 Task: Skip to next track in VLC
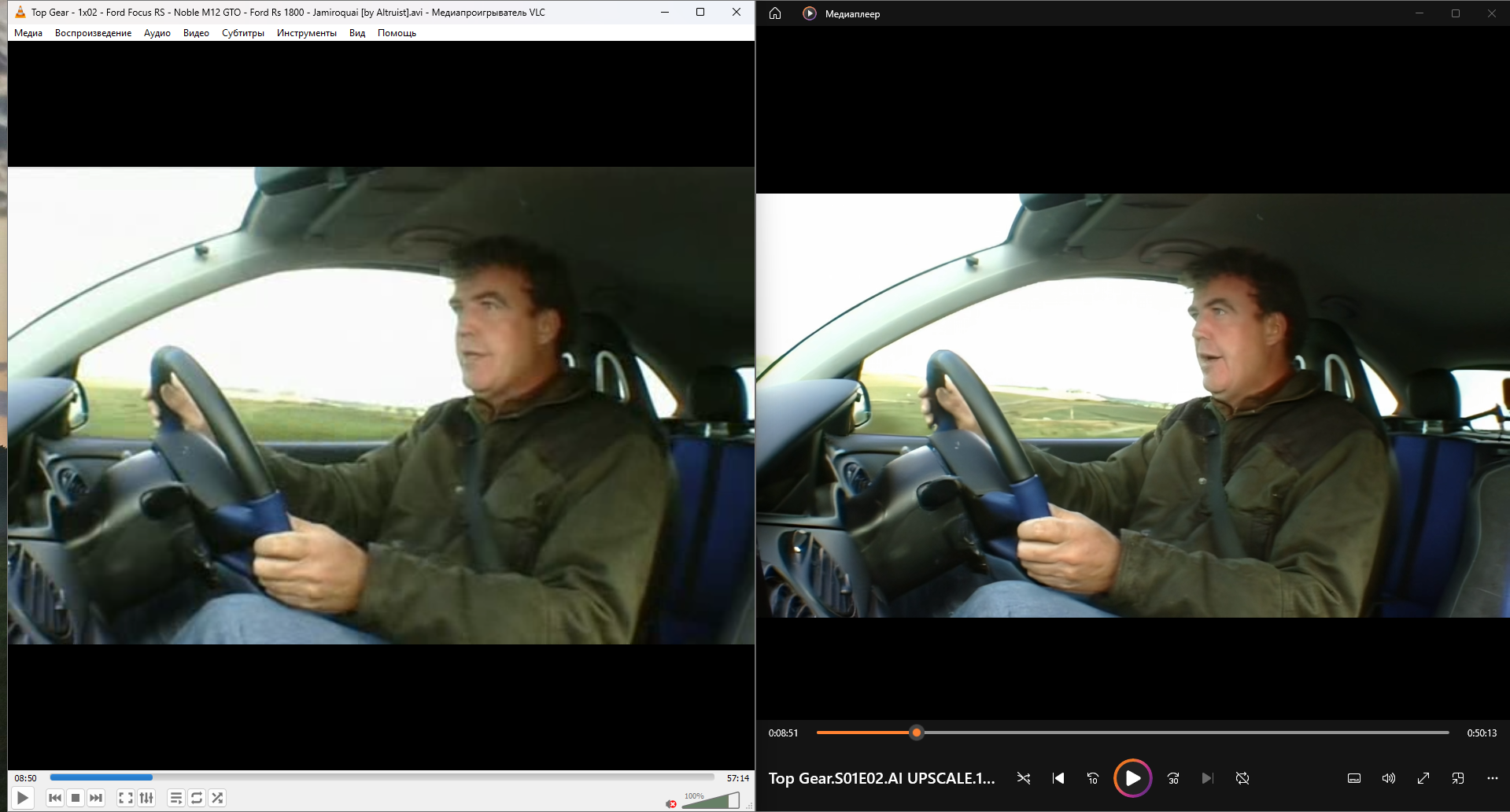pyautogui.click(x=96, y=798)
